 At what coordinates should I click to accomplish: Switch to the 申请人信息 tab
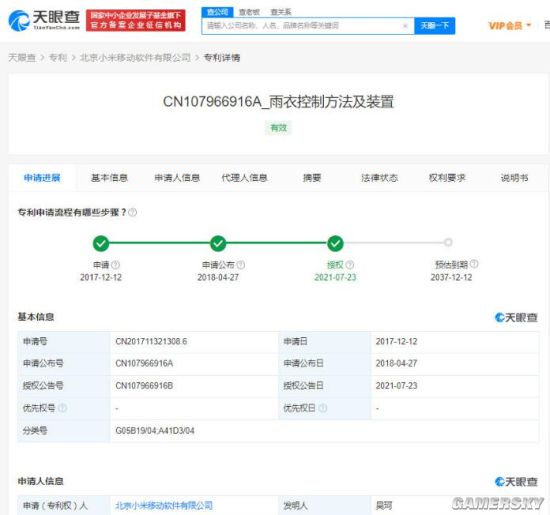(177, 178)
